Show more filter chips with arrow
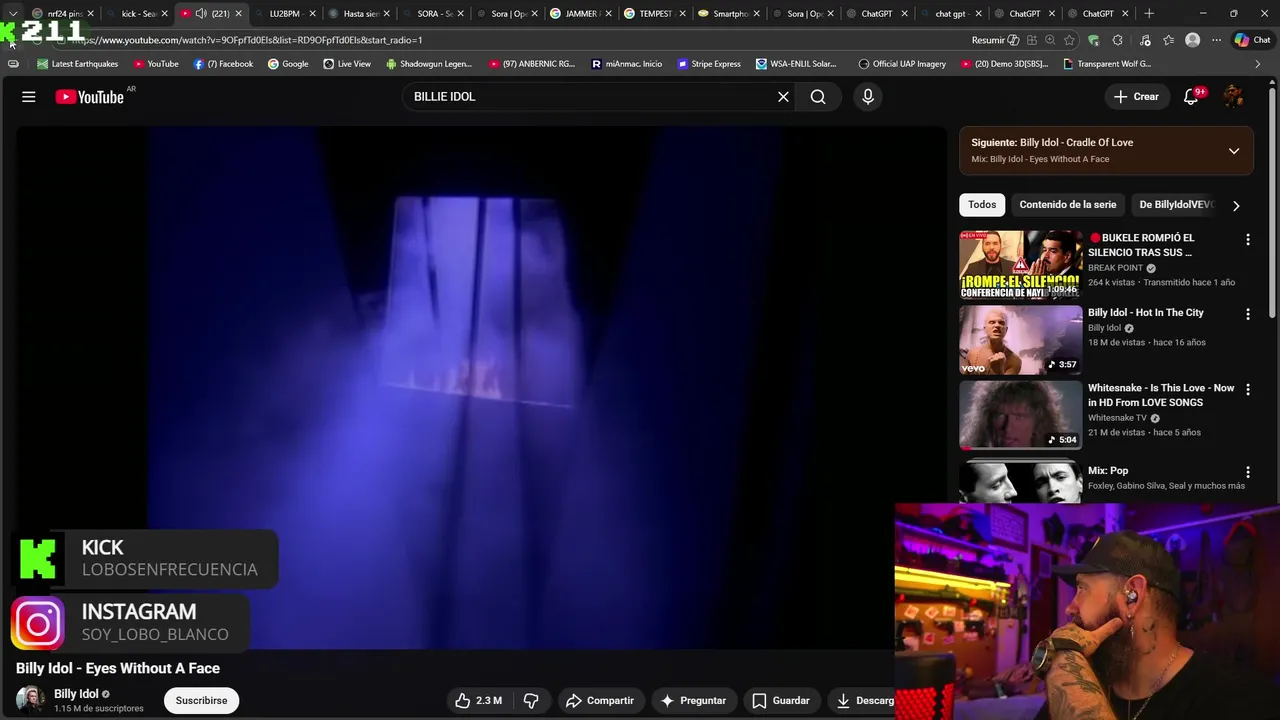The width and height of the screenshot is (1280, 720). [x=1236, y=206]
